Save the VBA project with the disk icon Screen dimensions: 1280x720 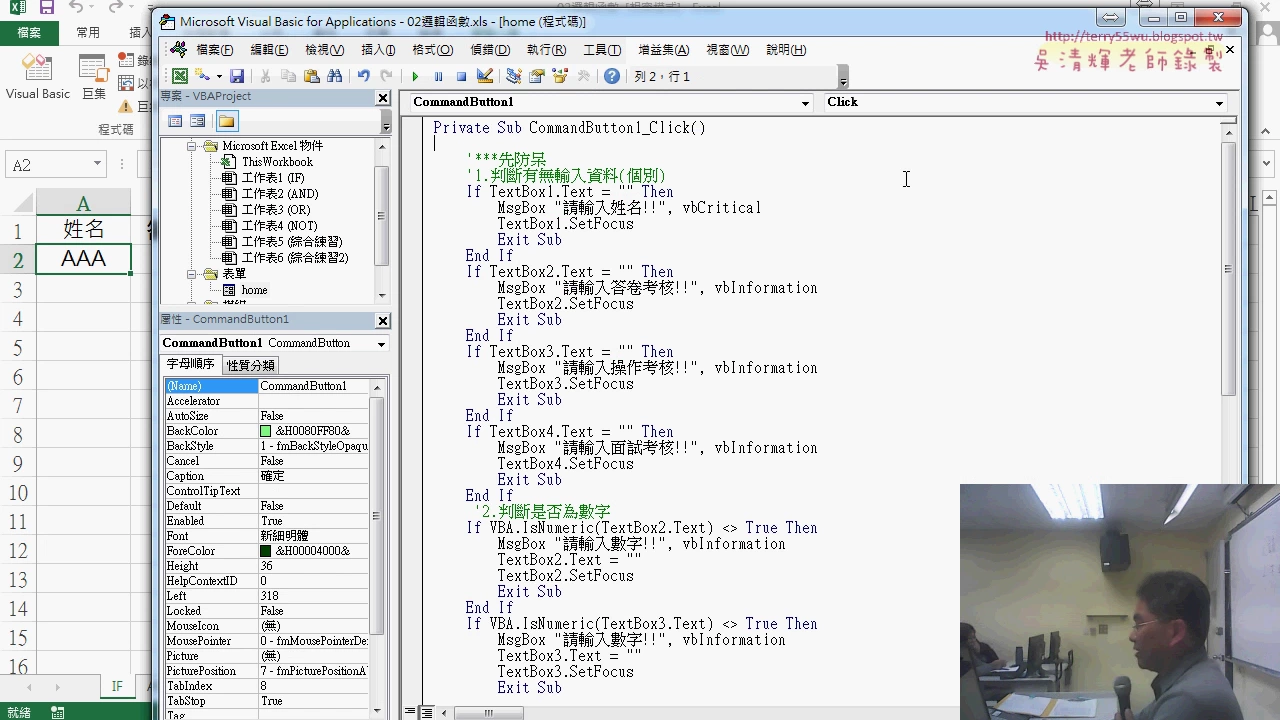[x=237, y=76]
